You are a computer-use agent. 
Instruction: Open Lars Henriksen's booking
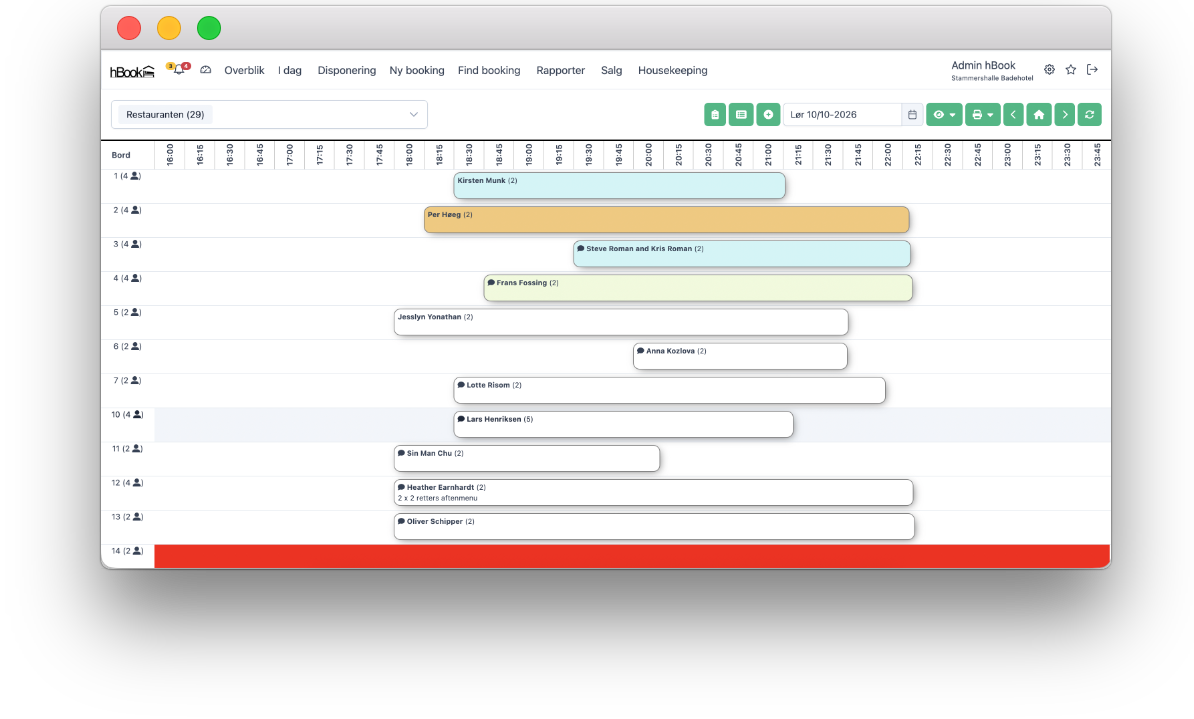(x=624, y=424)
